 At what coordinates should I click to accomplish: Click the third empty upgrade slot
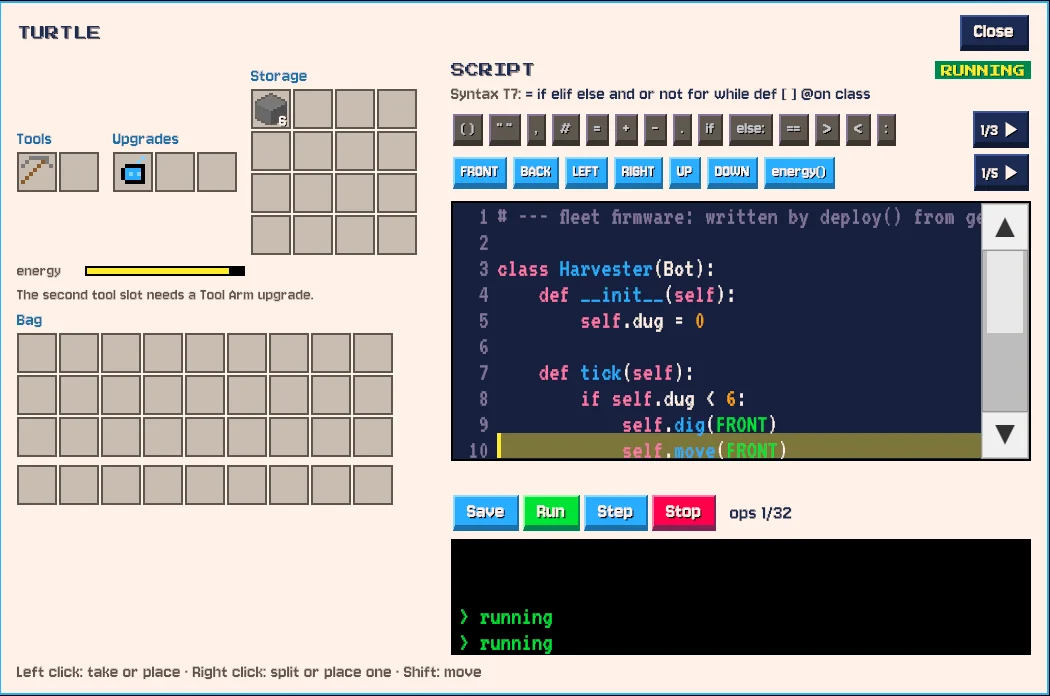[217, 172]
